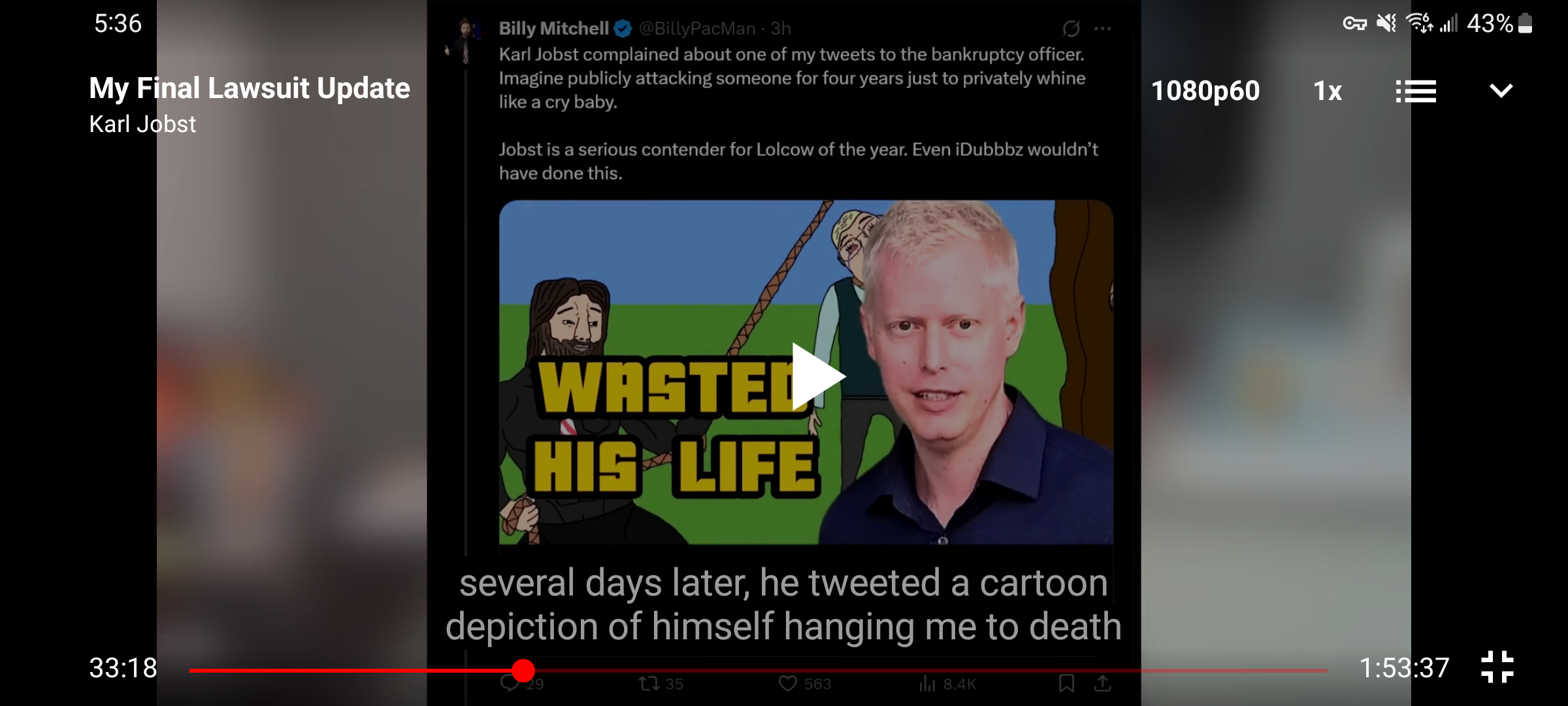Image resolution: width=1568 pixels, height=706 pixels.
Task: Tap the battery 43% indicator
Action: click(1499, 24)
